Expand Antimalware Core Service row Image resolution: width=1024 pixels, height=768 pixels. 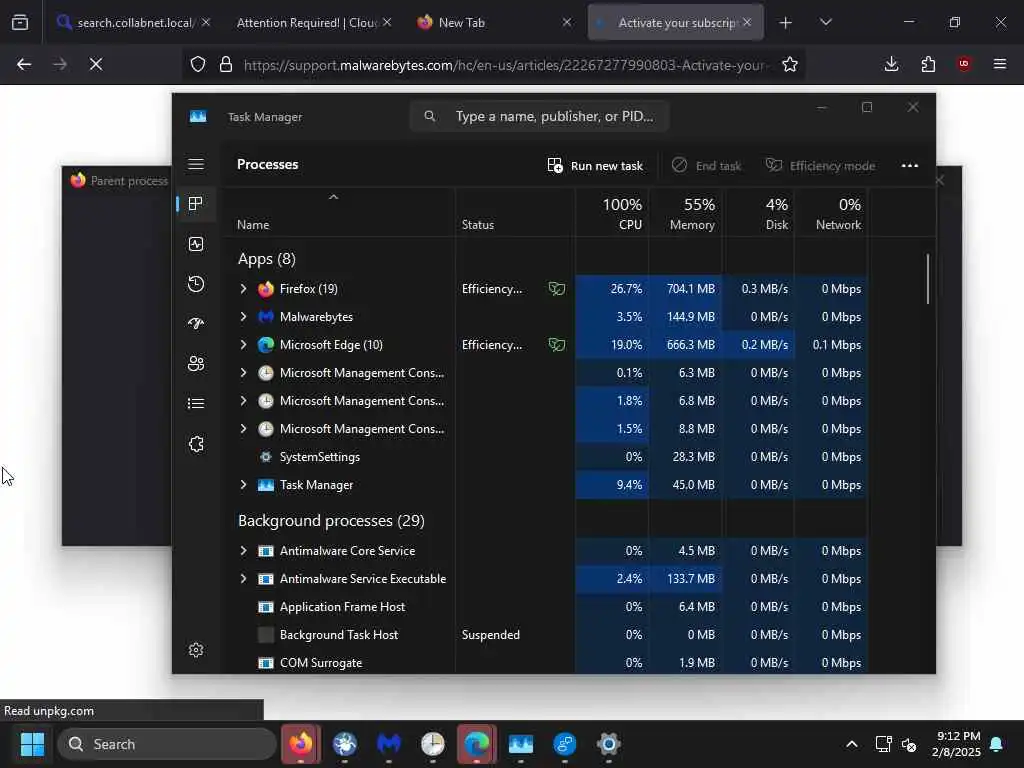243,551
